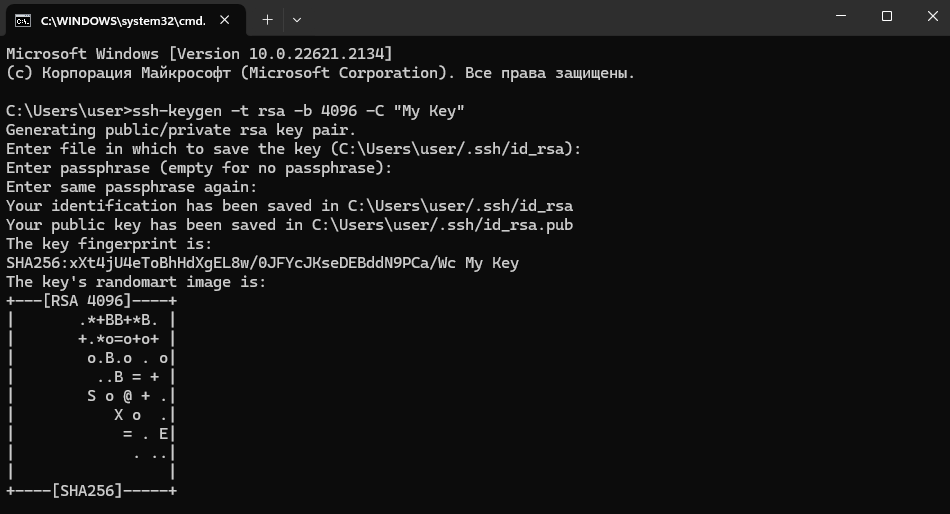This screenshot has width=950, height=514.
Task: Expand the new tab profile dropdown
Action: 297,20
